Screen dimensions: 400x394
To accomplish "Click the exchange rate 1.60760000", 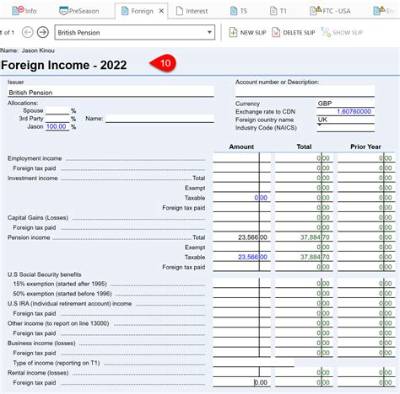I will 346,111.
